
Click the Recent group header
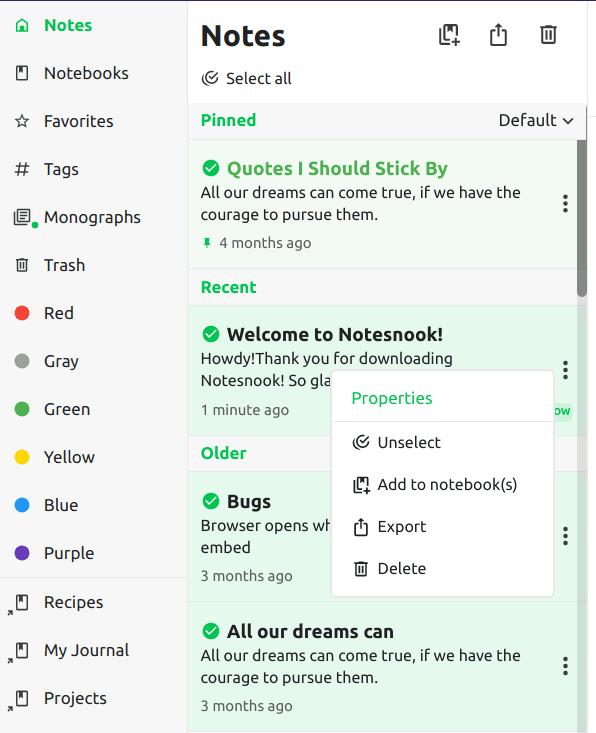[228, 287]
